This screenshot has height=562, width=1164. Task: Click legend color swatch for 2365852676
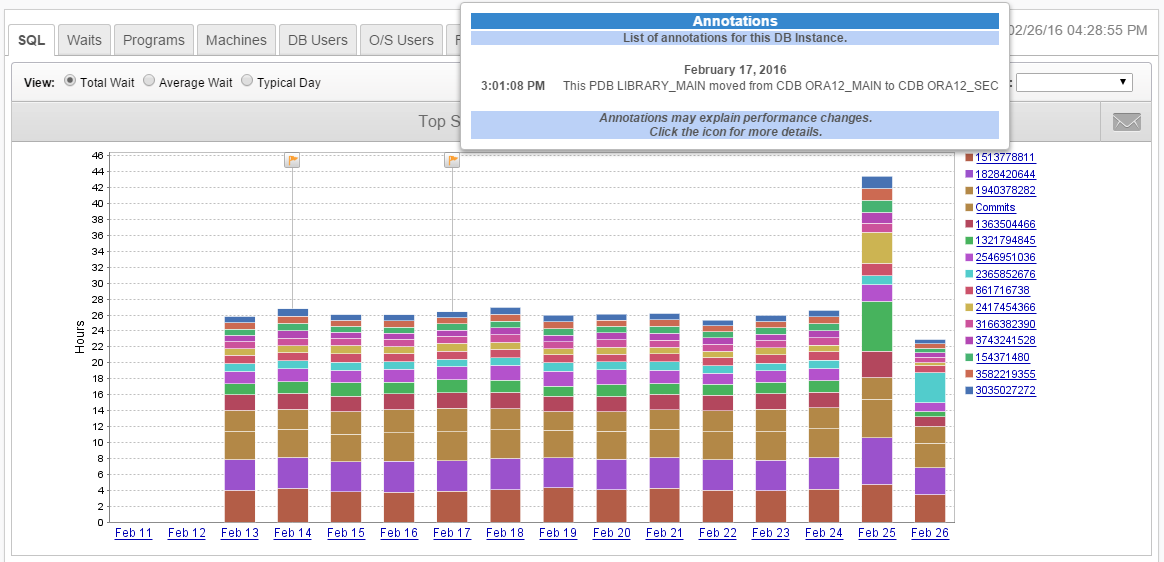(x=969, y=274)
